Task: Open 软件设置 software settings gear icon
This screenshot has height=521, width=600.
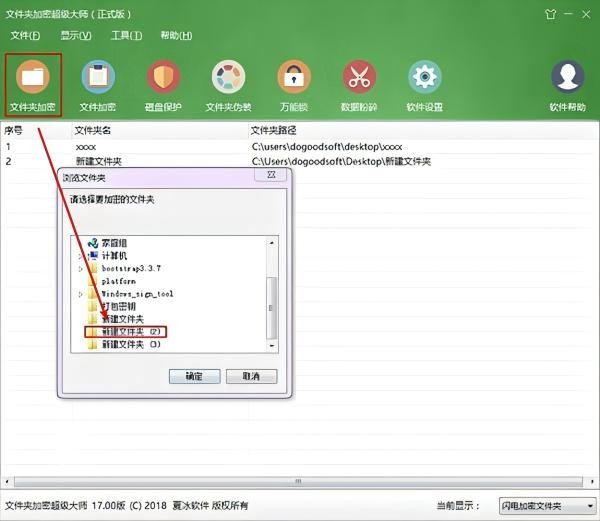Action: click(x=425, y=79)
